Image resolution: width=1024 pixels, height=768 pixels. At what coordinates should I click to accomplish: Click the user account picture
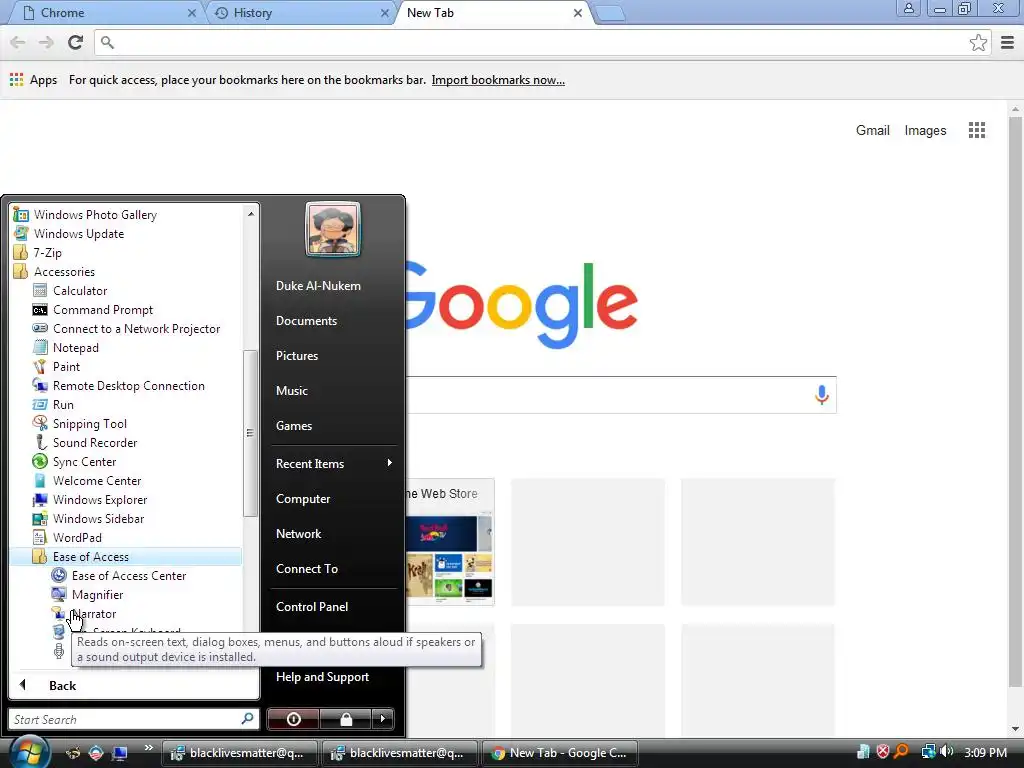coord(333,229)
